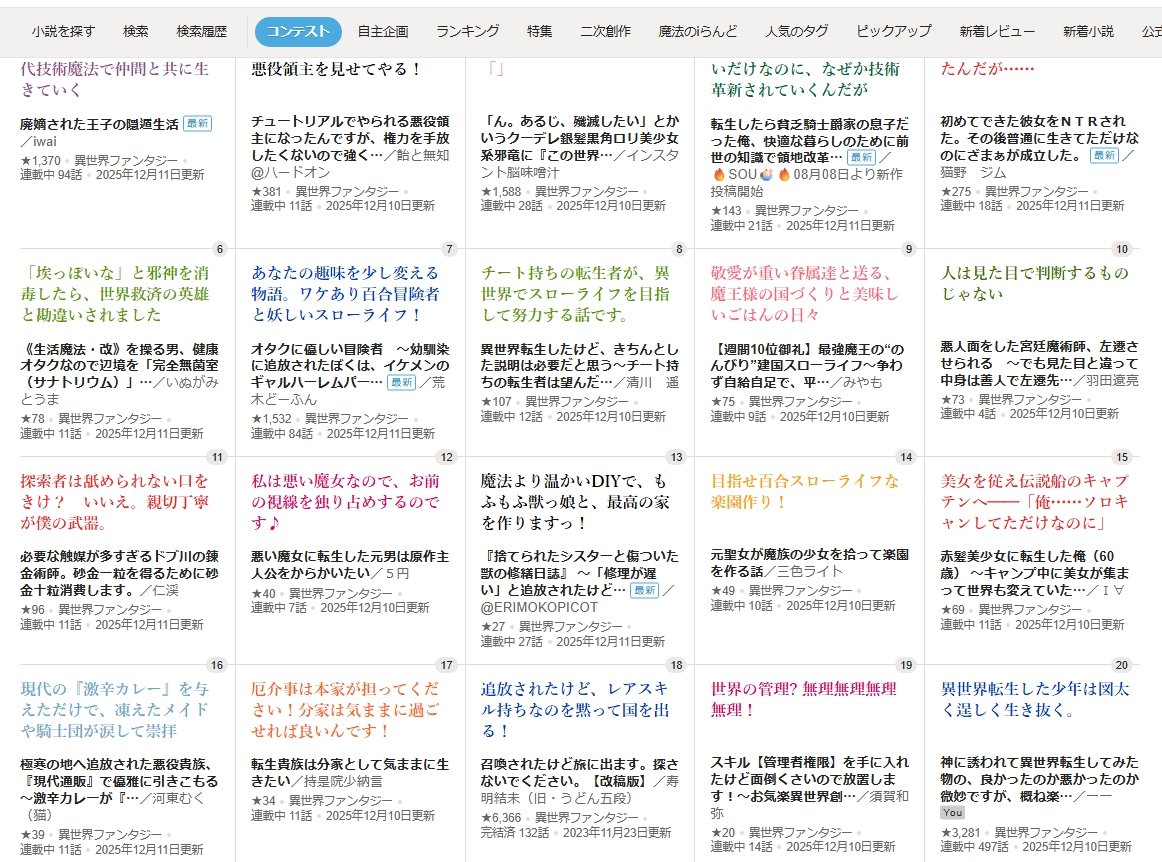
Task: Click the 最新 badge beside 廃嫡された王子の隠遁生活
Action: (197, 124)
